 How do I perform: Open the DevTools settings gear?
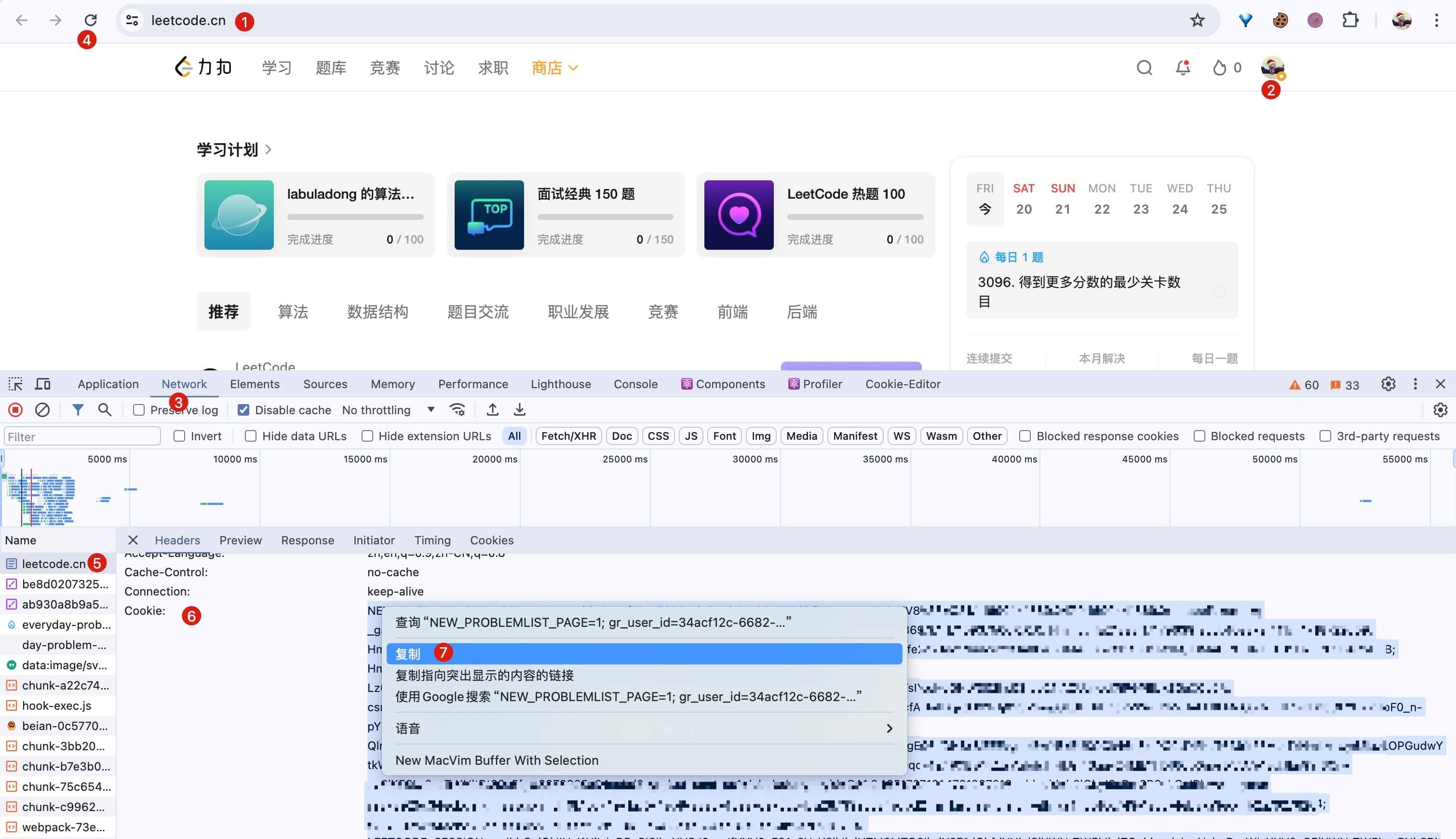tap(1389, 384)
